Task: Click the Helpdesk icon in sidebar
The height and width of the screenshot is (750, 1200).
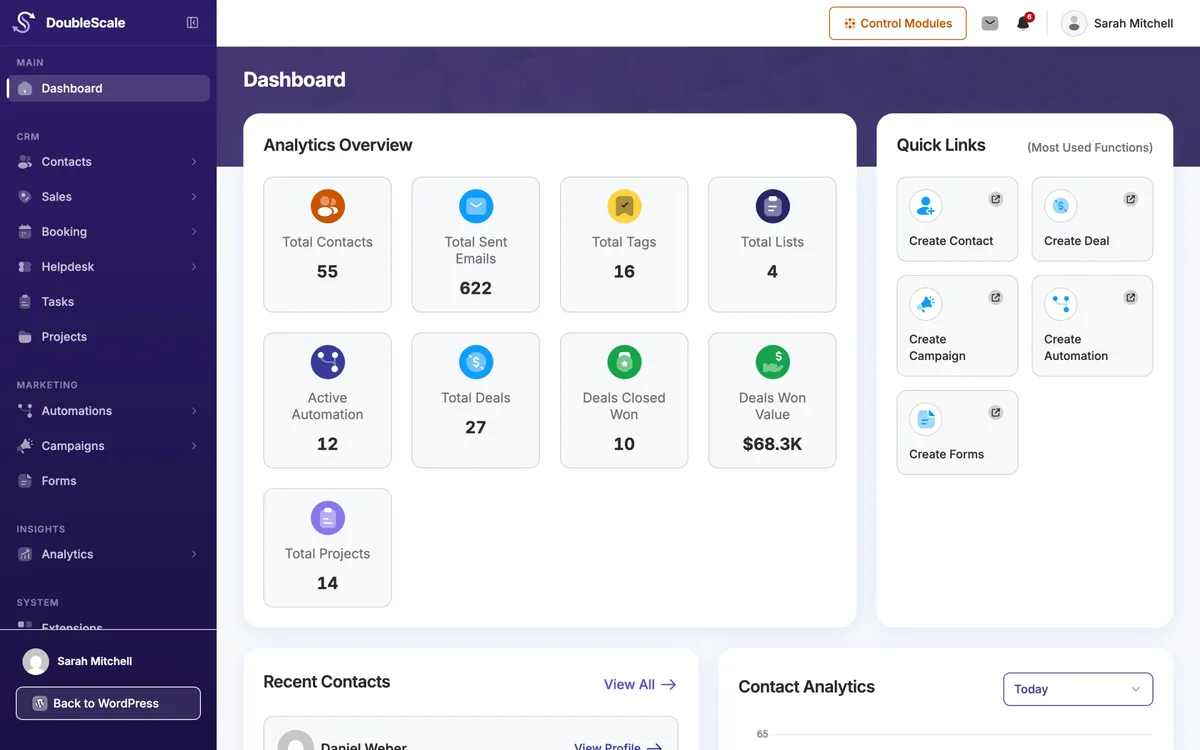Action: [25, 267]
